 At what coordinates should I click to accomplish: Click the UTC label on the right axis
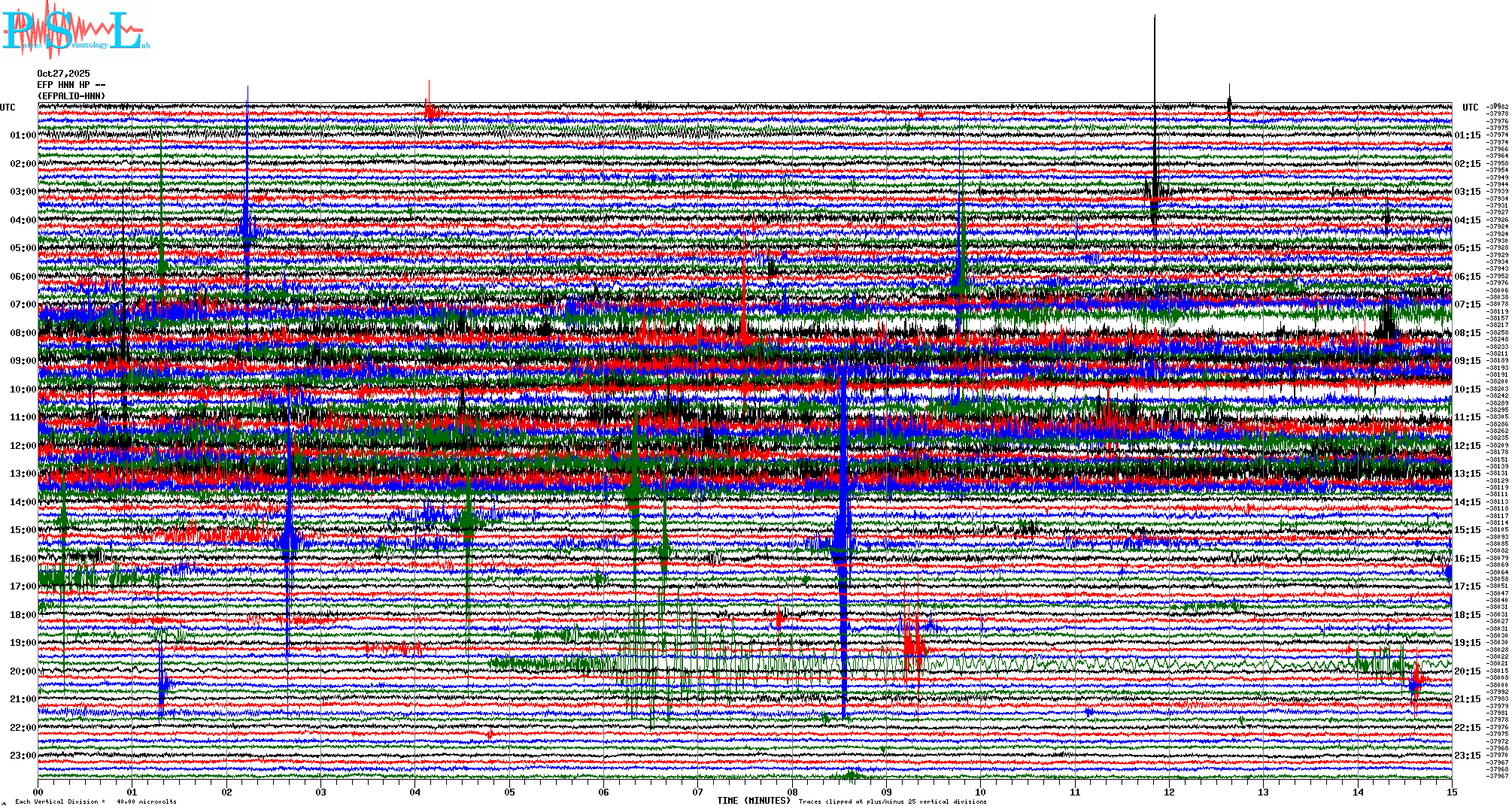pyautogui.click(x=1470, y=108)
